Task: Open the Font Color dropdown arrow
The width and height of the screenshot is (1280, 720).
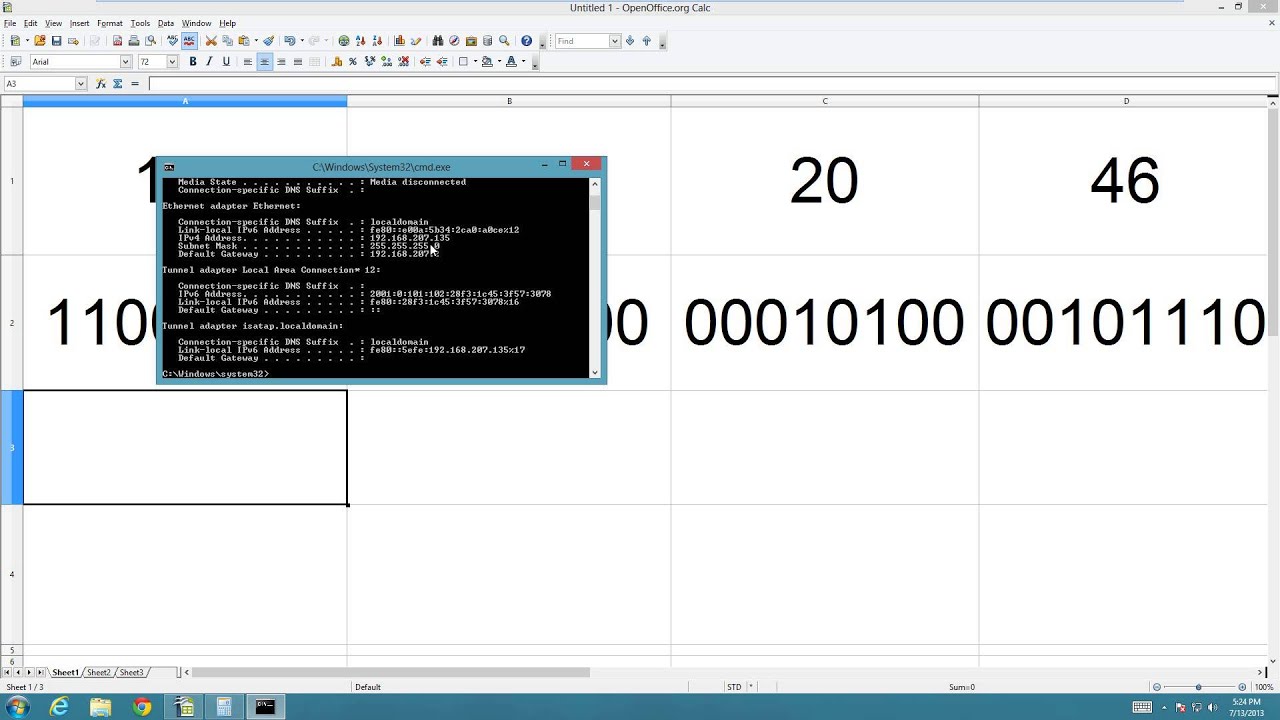Action: pos(523,62)
